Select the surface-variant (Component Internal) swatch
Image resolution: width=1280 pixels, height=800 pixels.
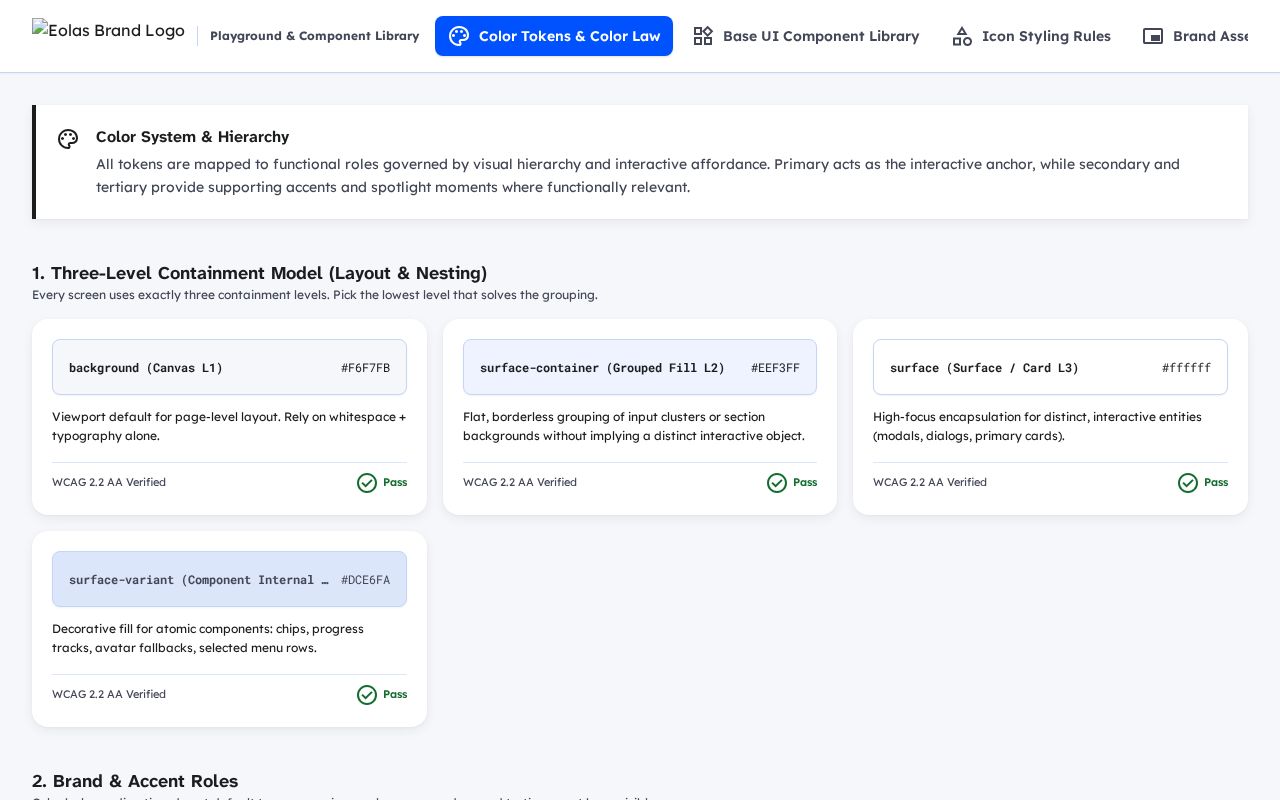(x=229, y=579)
